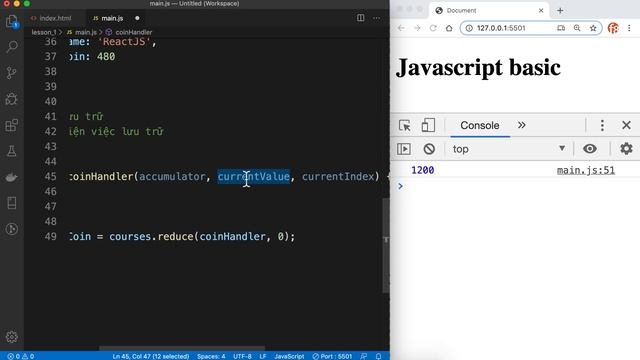Click lesson_1 in the breadcrumb
This screenshot has height=360, width=640.
pyautogui.click(x=44, y=32)
